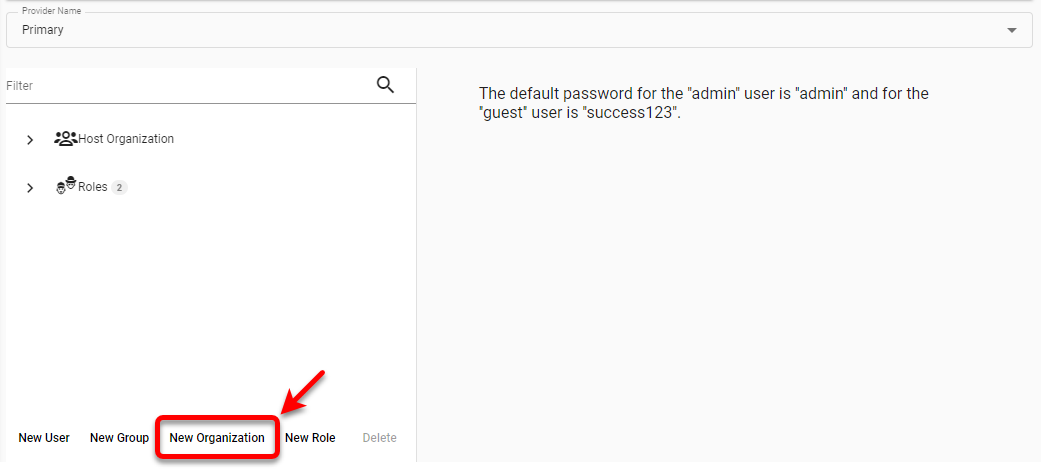Open the Provider Name dropdown arrow
The width and height of the screenshot is (1041, 469).
click(1012, 30)
